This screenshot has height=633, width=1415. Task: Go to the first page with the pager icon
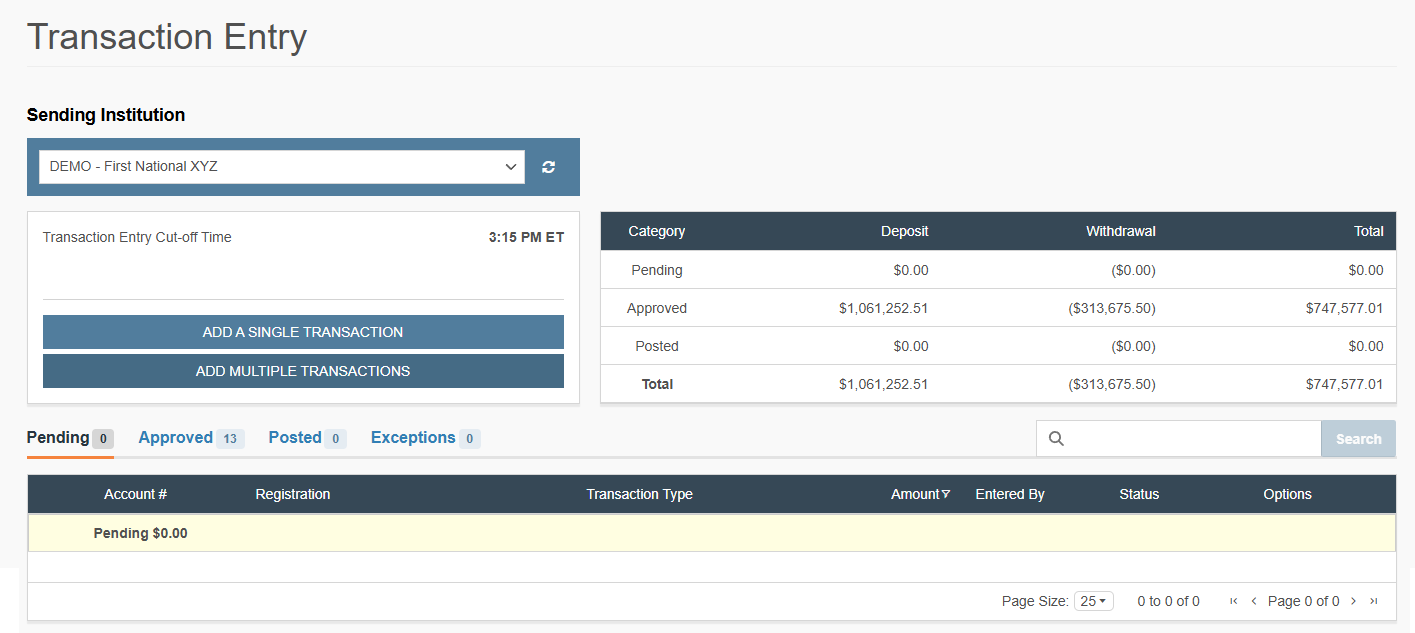tap(1234, 601)
